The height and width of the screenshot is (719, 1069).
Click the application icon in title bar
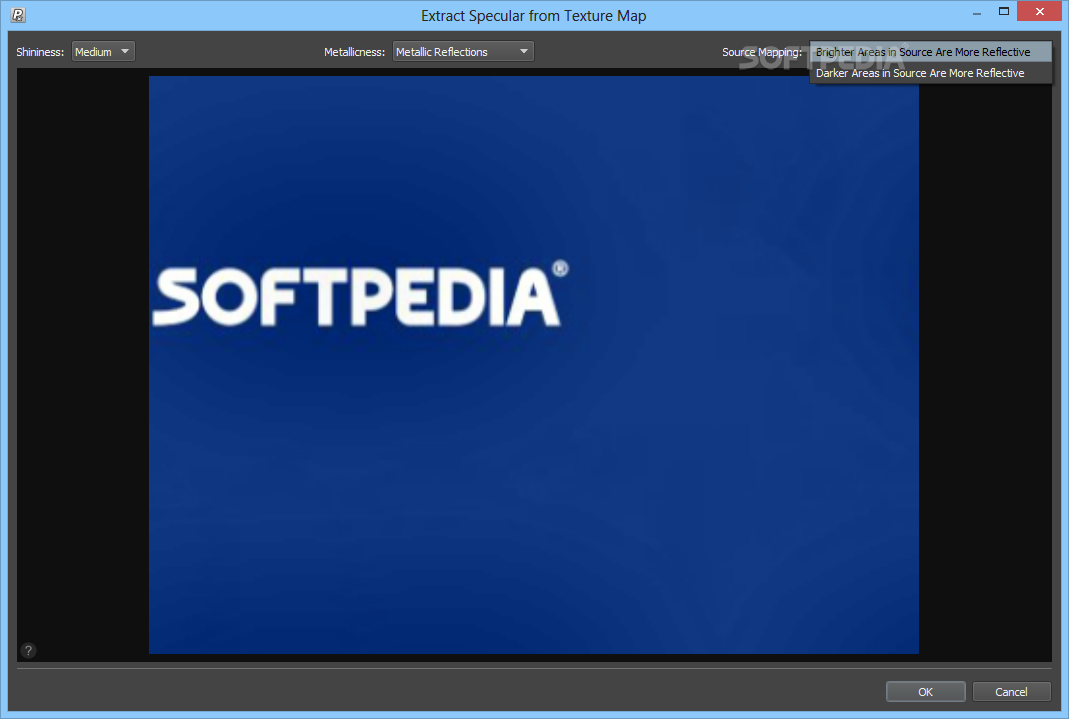coord(18,14)
